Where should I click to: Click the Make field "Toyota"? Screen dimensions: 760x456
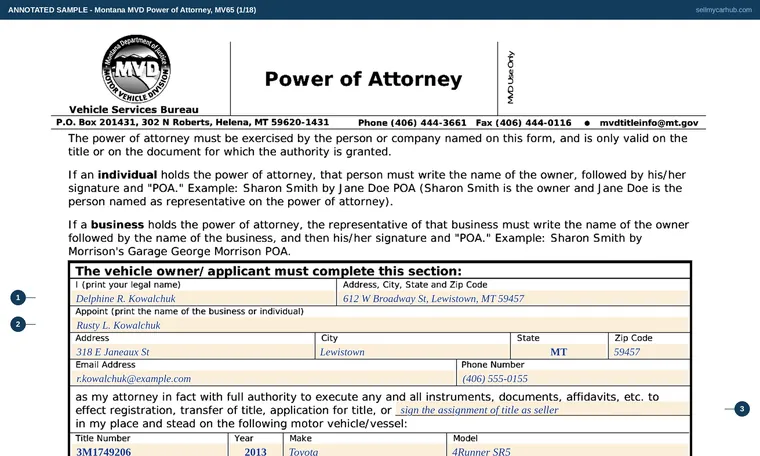click(x=364, y=451)
